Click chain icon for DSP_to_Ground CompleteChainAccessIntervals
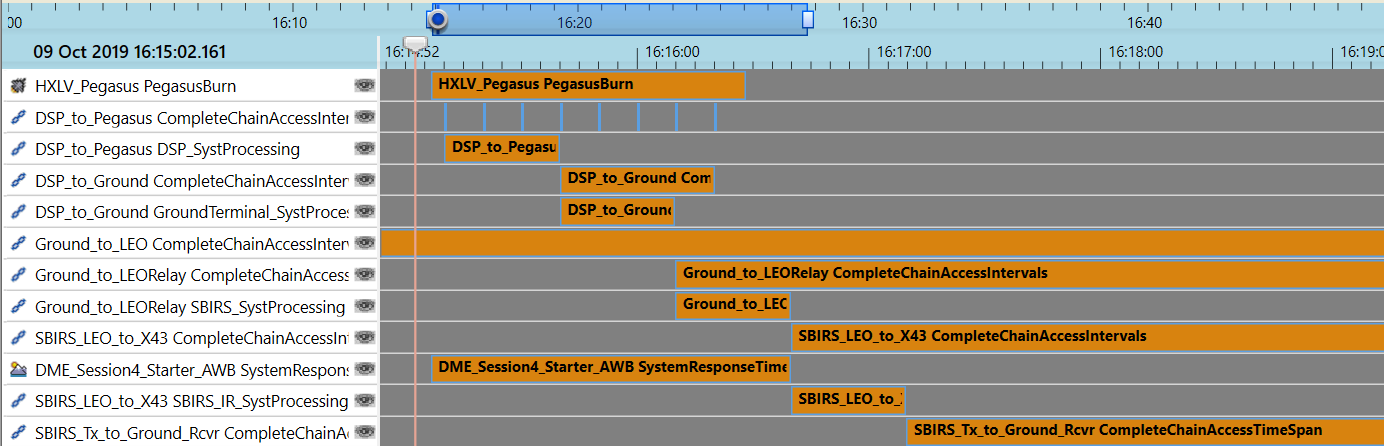 click(17, 181)
